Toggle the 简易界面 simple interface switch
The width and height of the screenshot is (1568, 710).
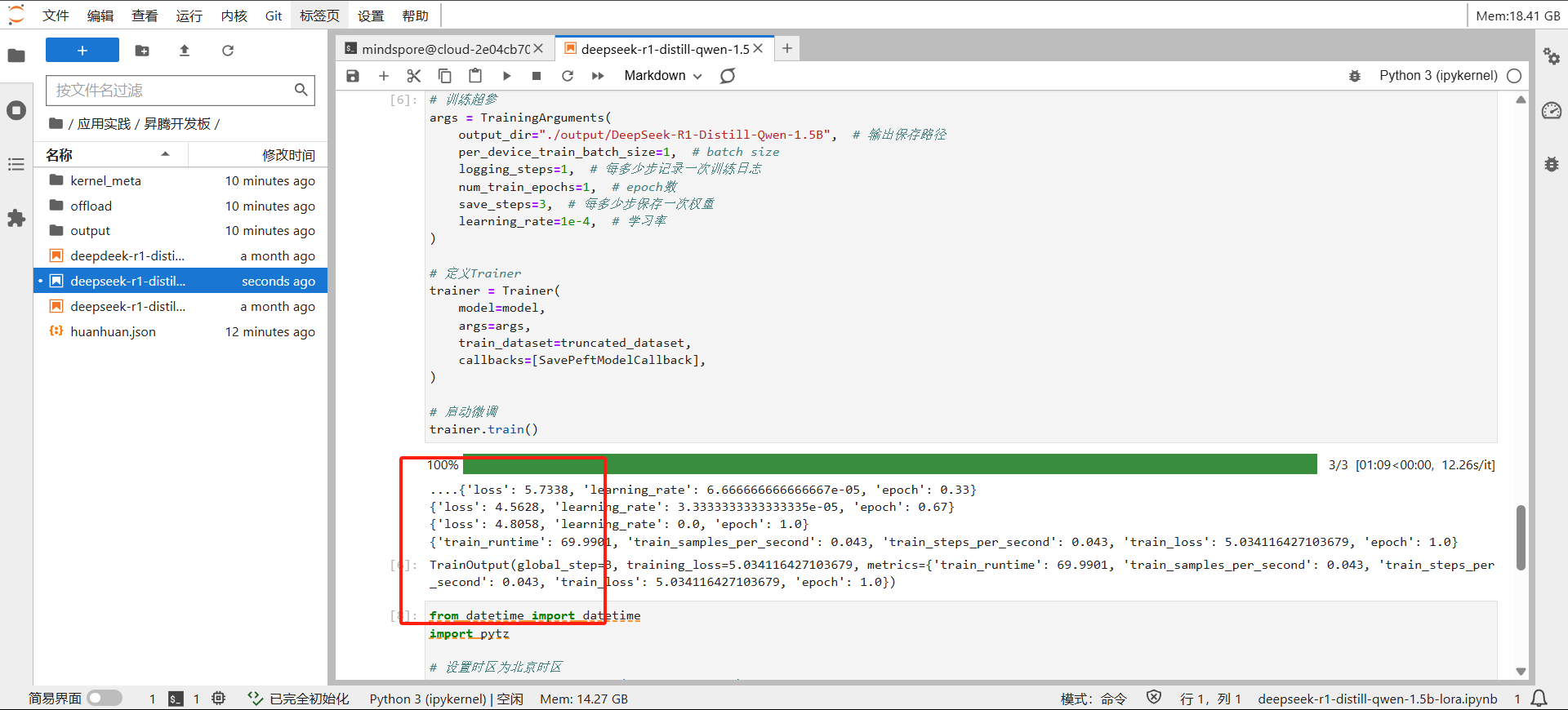tap(105, 699)
